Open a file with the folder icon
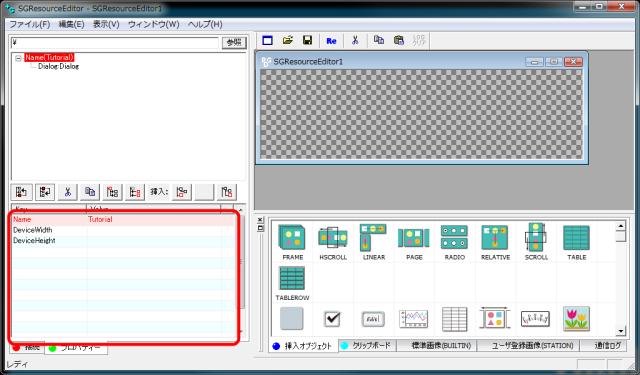Screen dimensions: 640x375 pos(288,40)
